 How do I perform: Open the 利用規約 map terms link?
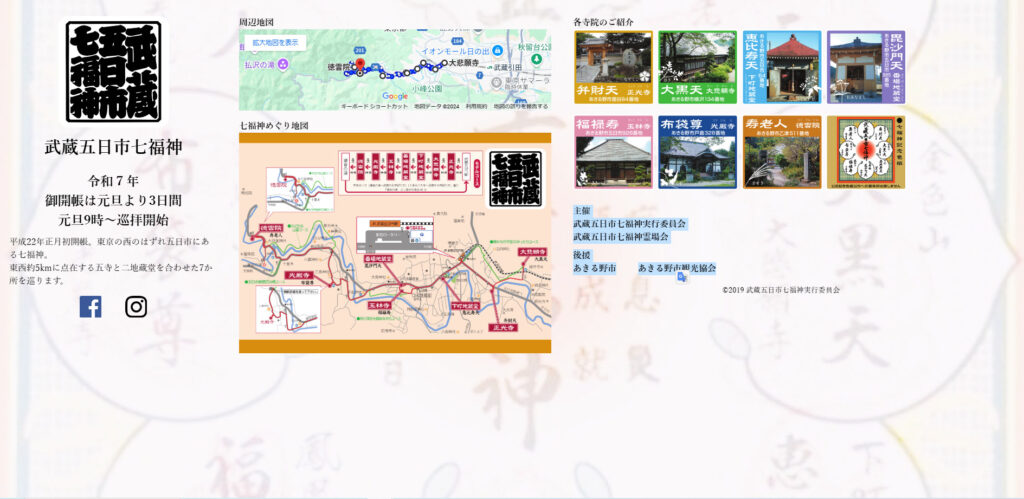point(477,106)
